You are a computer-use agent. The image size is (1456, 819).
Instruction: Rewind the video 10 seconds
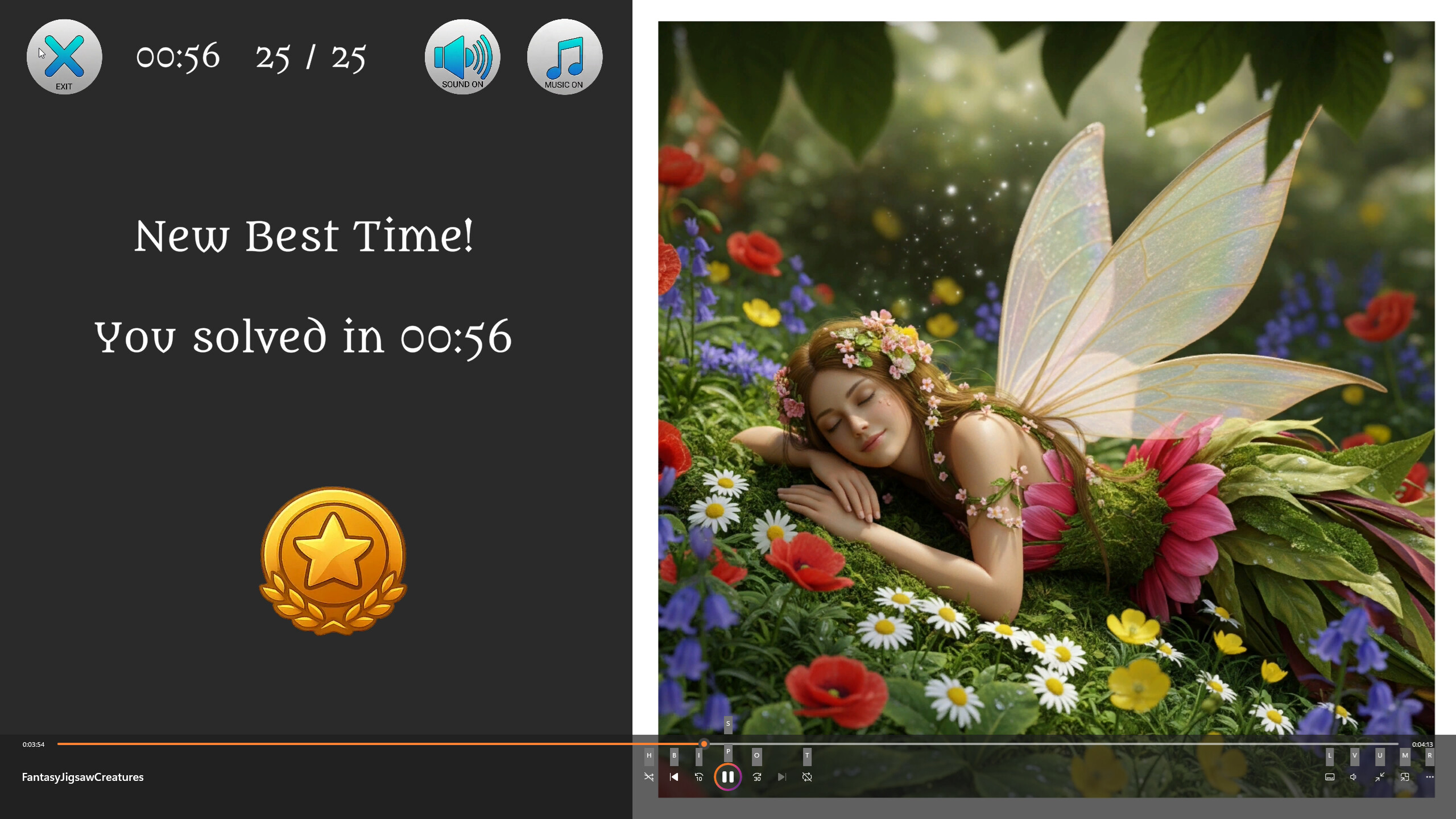tap(699, 777)
